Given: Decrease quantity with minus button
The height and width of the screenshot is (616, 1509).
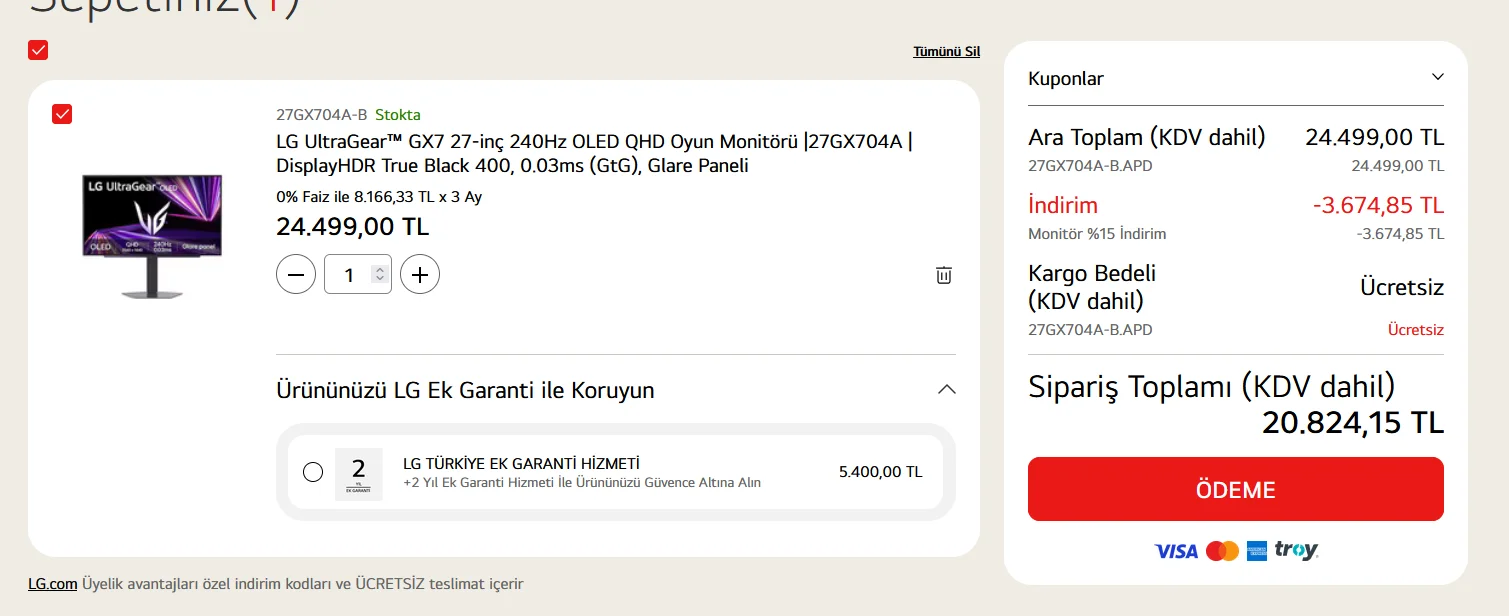Looking at the screenshot, I should [x=296, y=274].
